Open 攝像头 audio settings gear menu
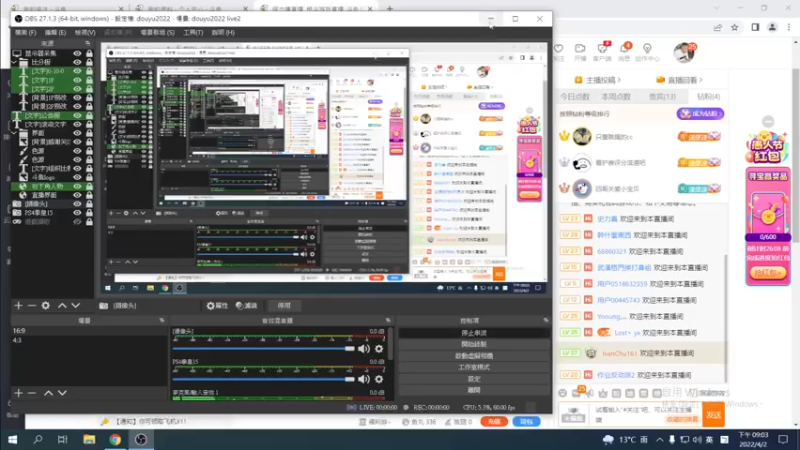Image resolution: width=800 pixels, height=450 pixels. pyautogui.click(x=379, y=349)
